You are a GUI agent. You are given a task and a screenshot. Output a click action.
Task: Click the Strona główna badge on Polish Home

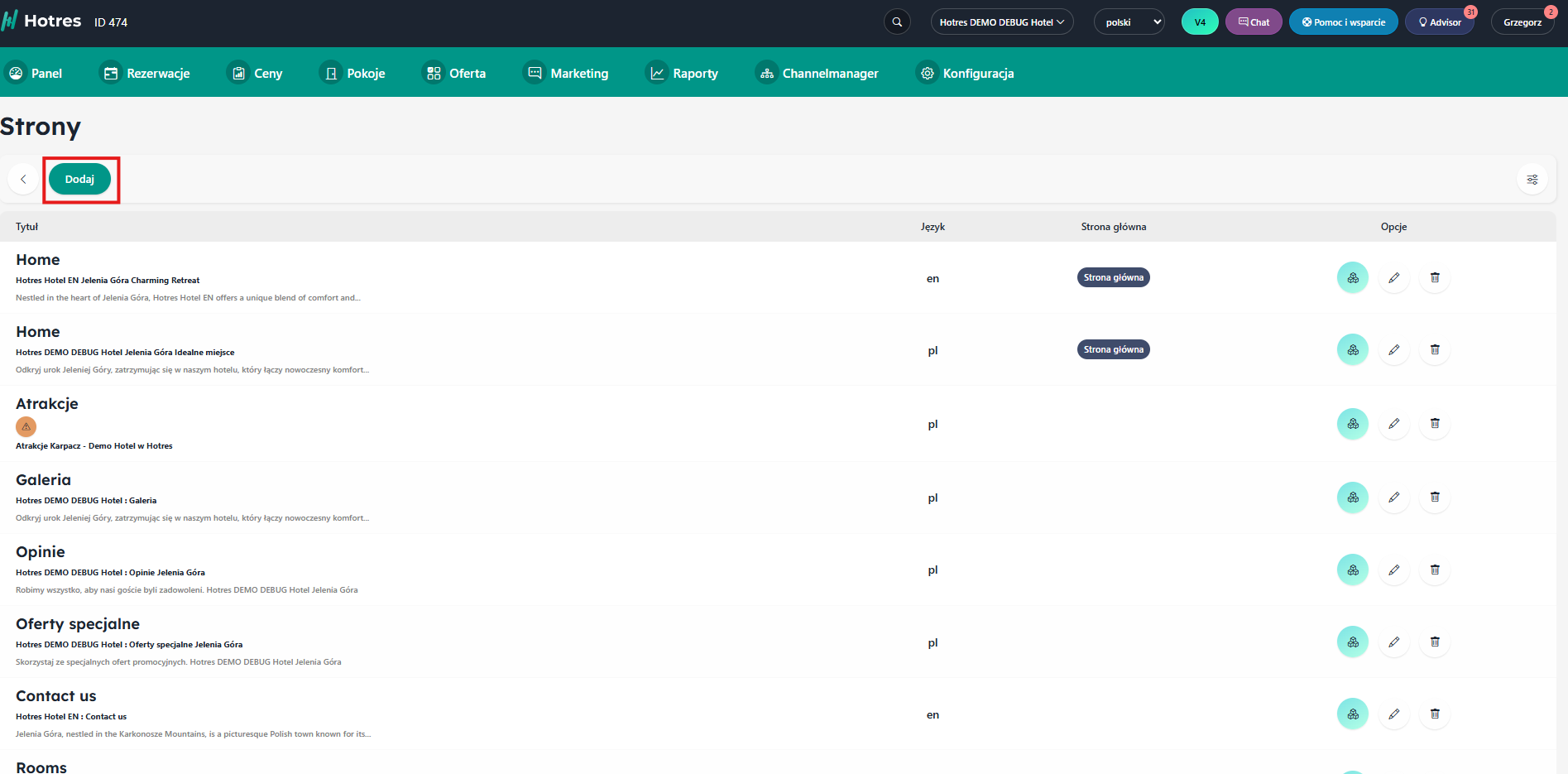(x=1113, y=349)
